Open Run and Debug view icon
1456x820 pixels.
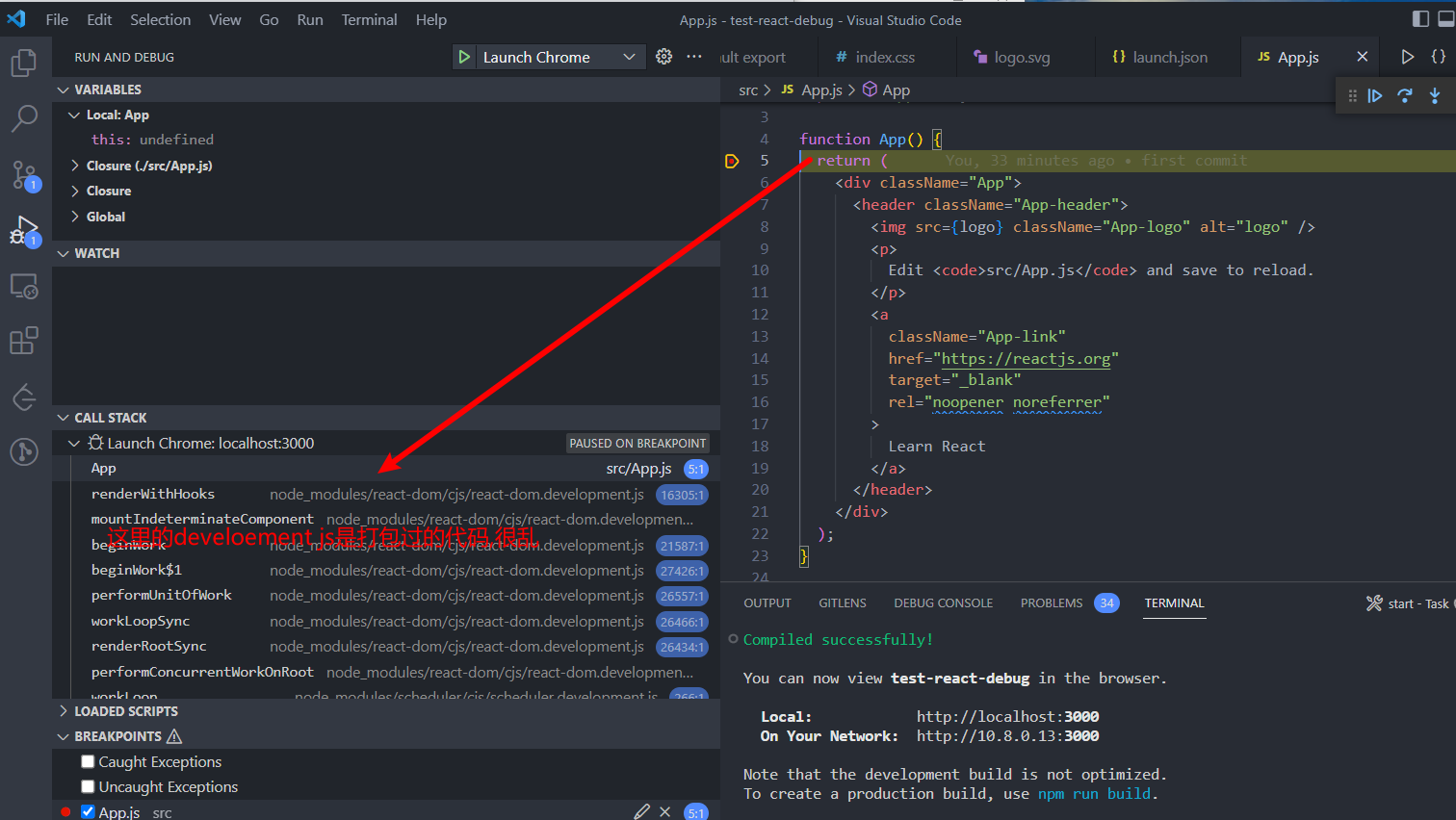[x=24, y=231]
